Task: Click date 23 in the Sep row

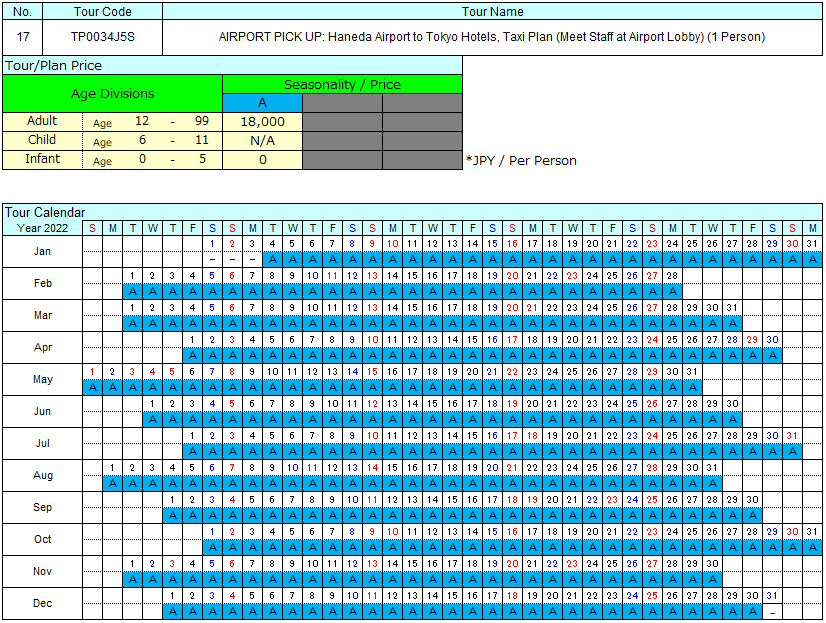Action: (x=612, y=500)
